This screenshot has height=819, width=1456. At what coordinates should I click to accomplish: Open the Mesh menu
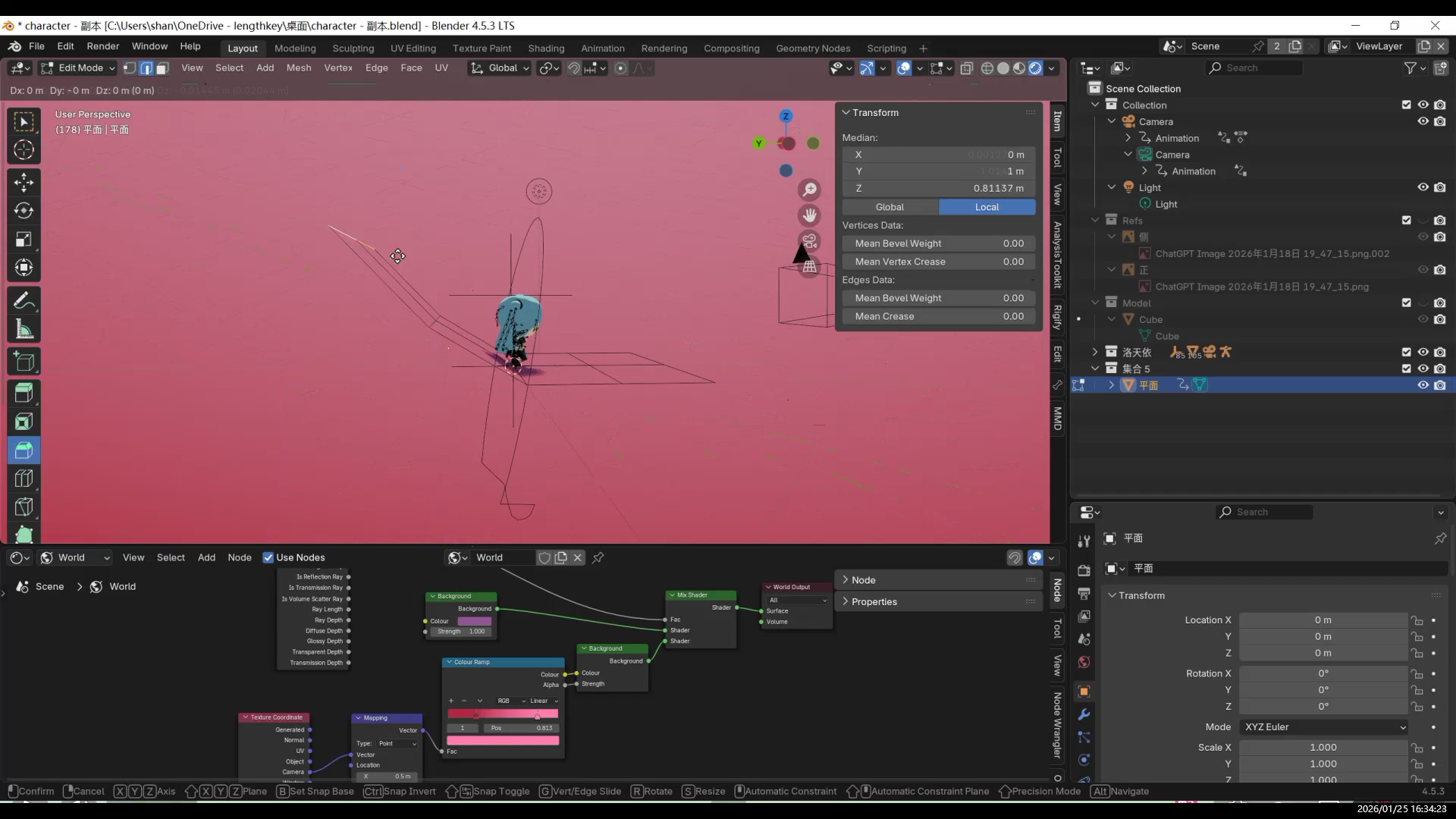point(298,67)
